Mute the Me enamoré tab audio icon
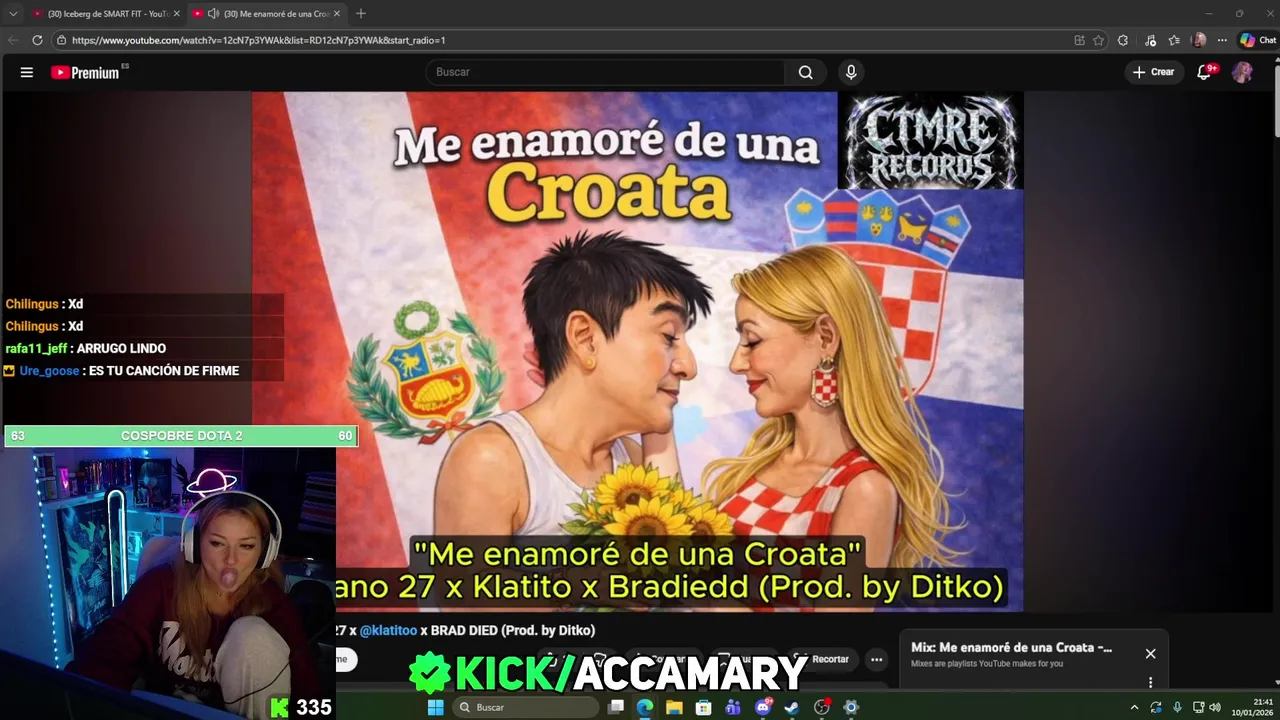This screenshot has height=720, width=1280. point(213,13)
